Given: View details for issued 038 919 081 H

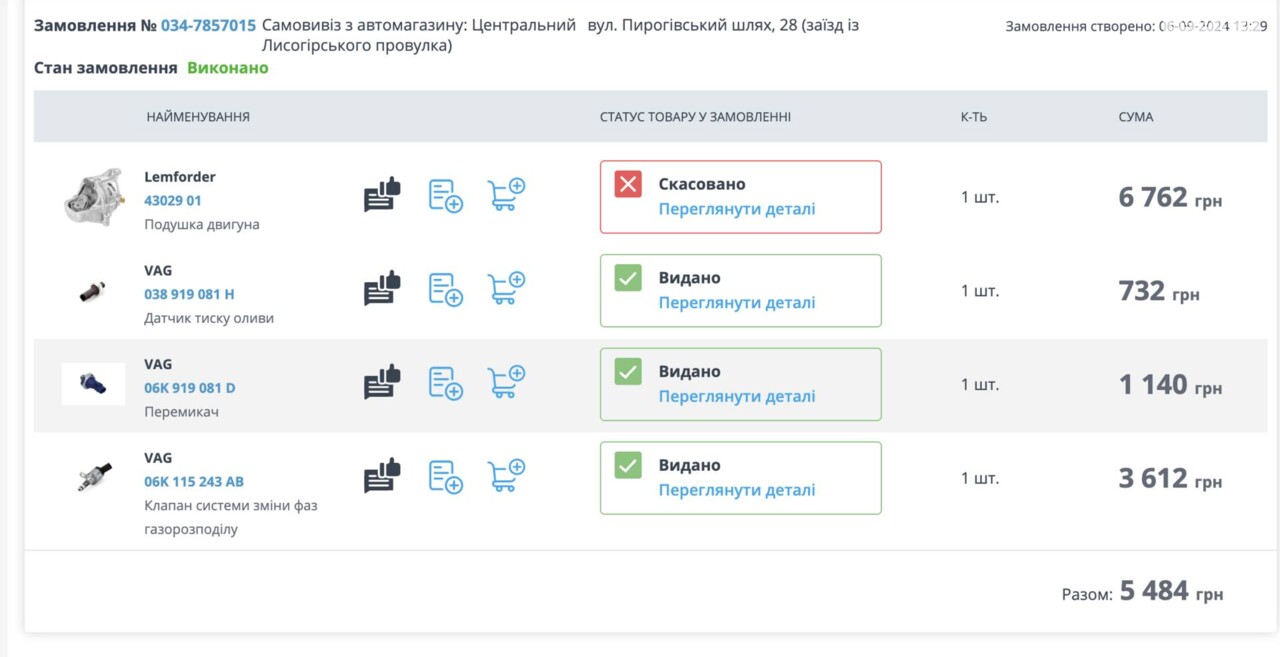Looking at the screenshot, I should tap(737, 303).
